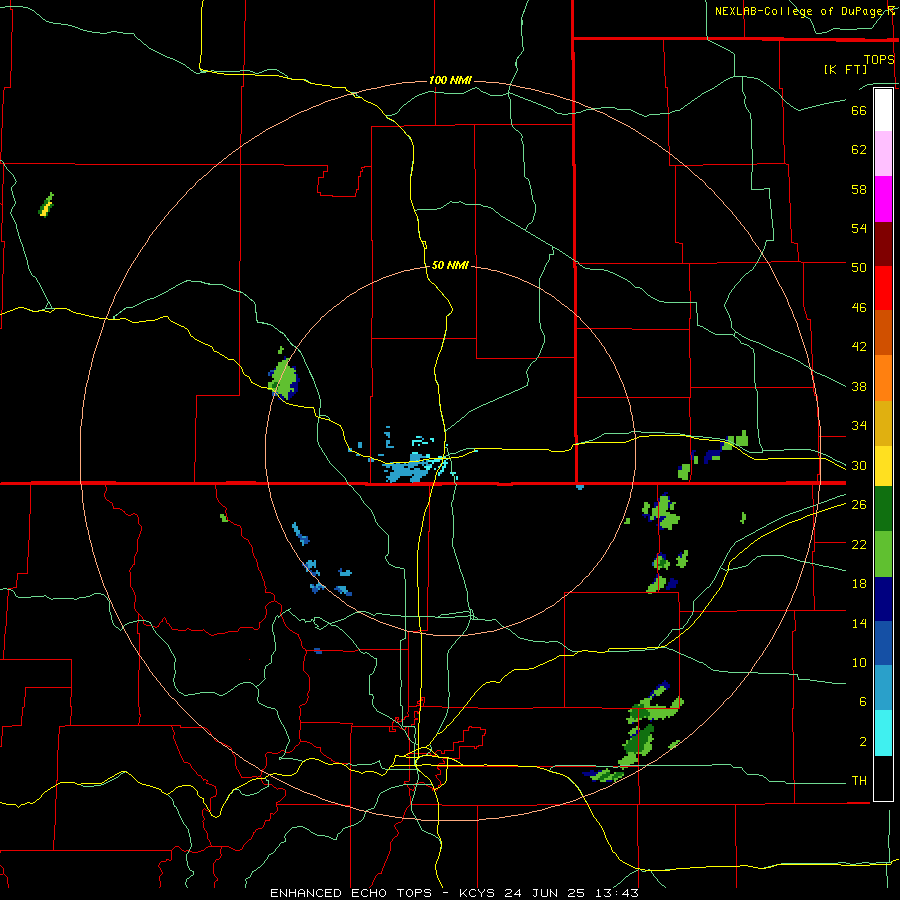The width and height of the screenshot is (900, 900).
Task: Click the medium blue 10-14 kft swatch
Action: click(x=883, y=643)
